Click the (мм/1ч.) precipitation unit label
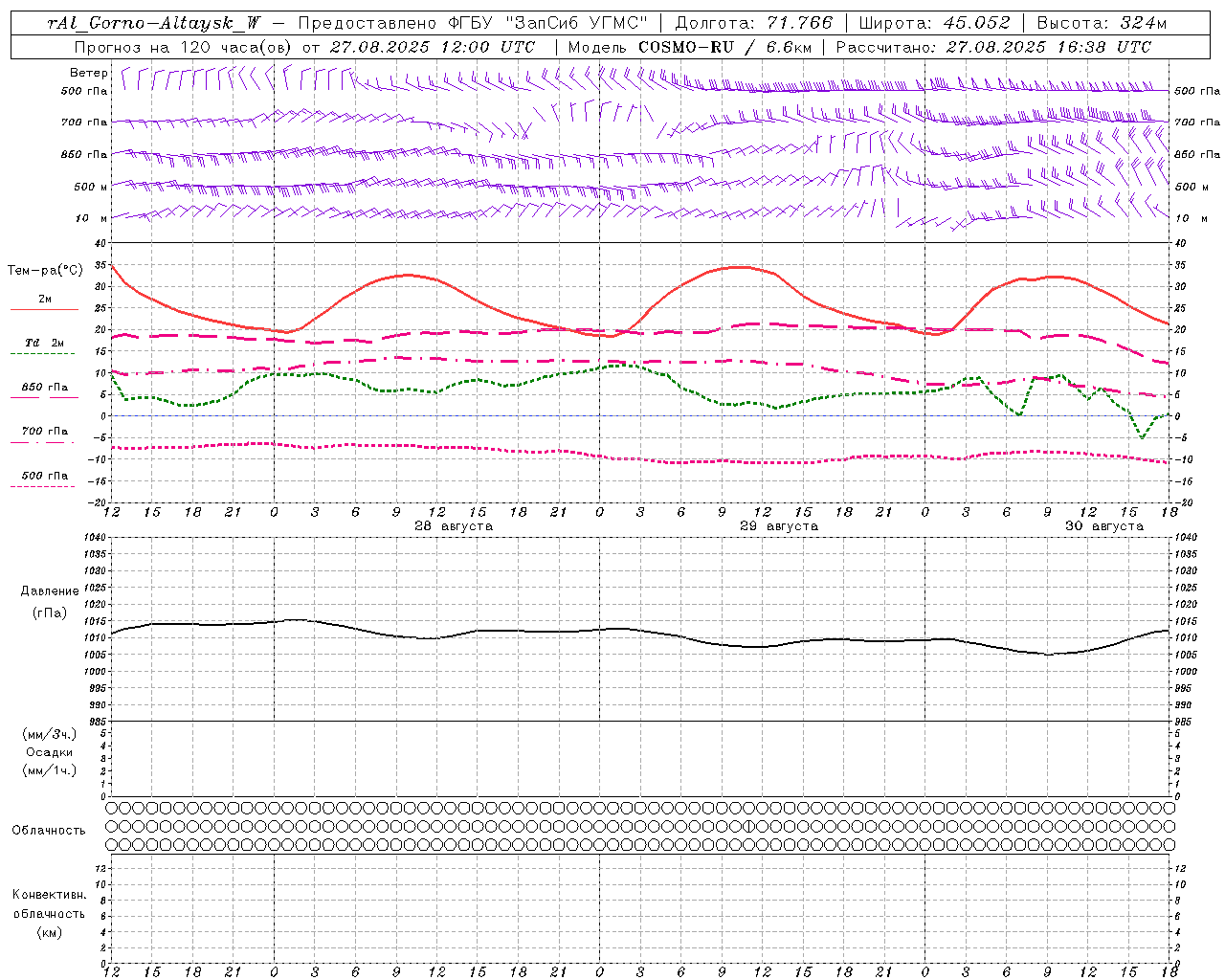This screenshot has height=980, width=1225. pos(50,770)
